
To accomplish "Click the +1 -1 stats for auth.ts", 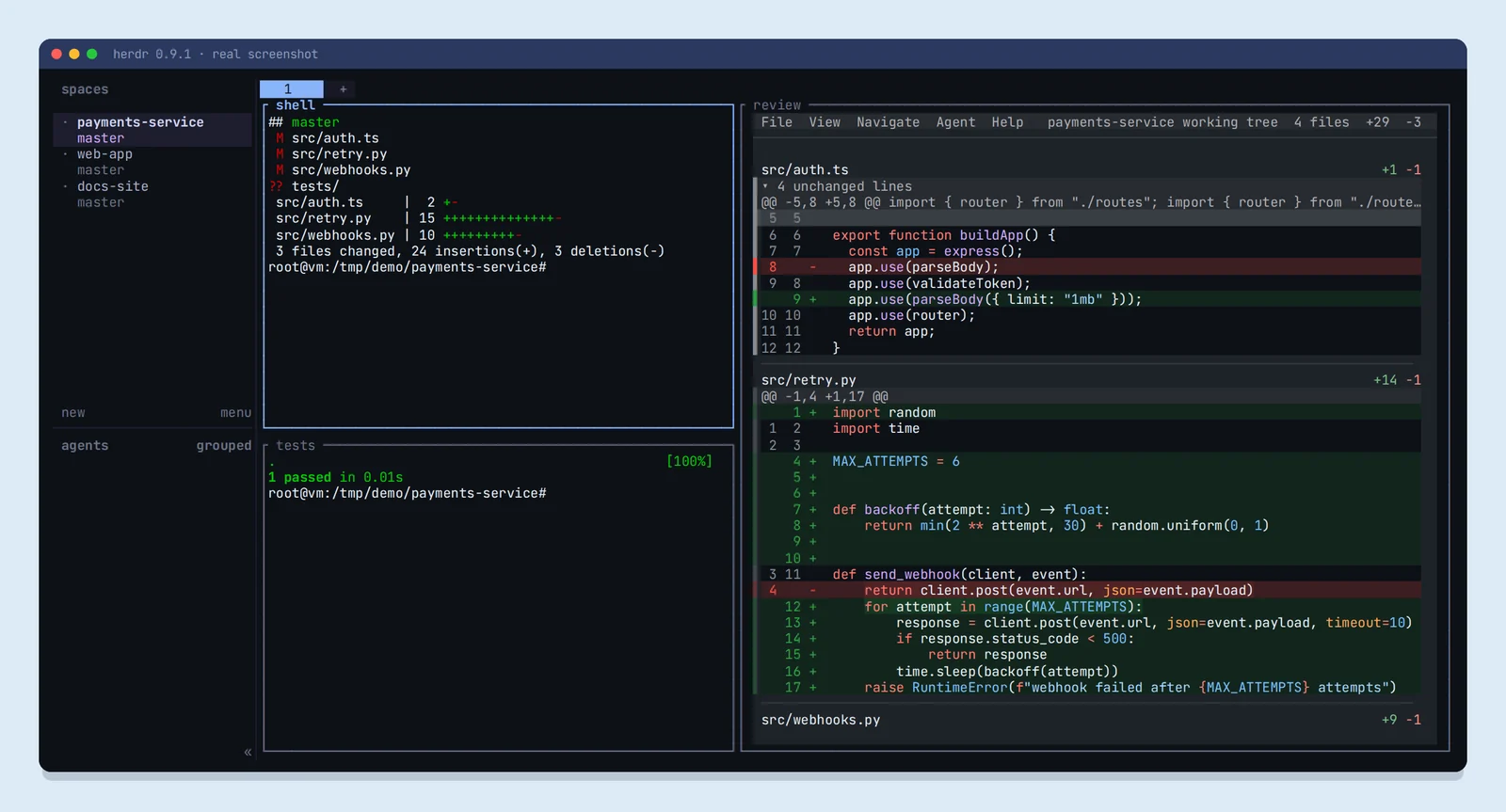I will coord(1401,170).
